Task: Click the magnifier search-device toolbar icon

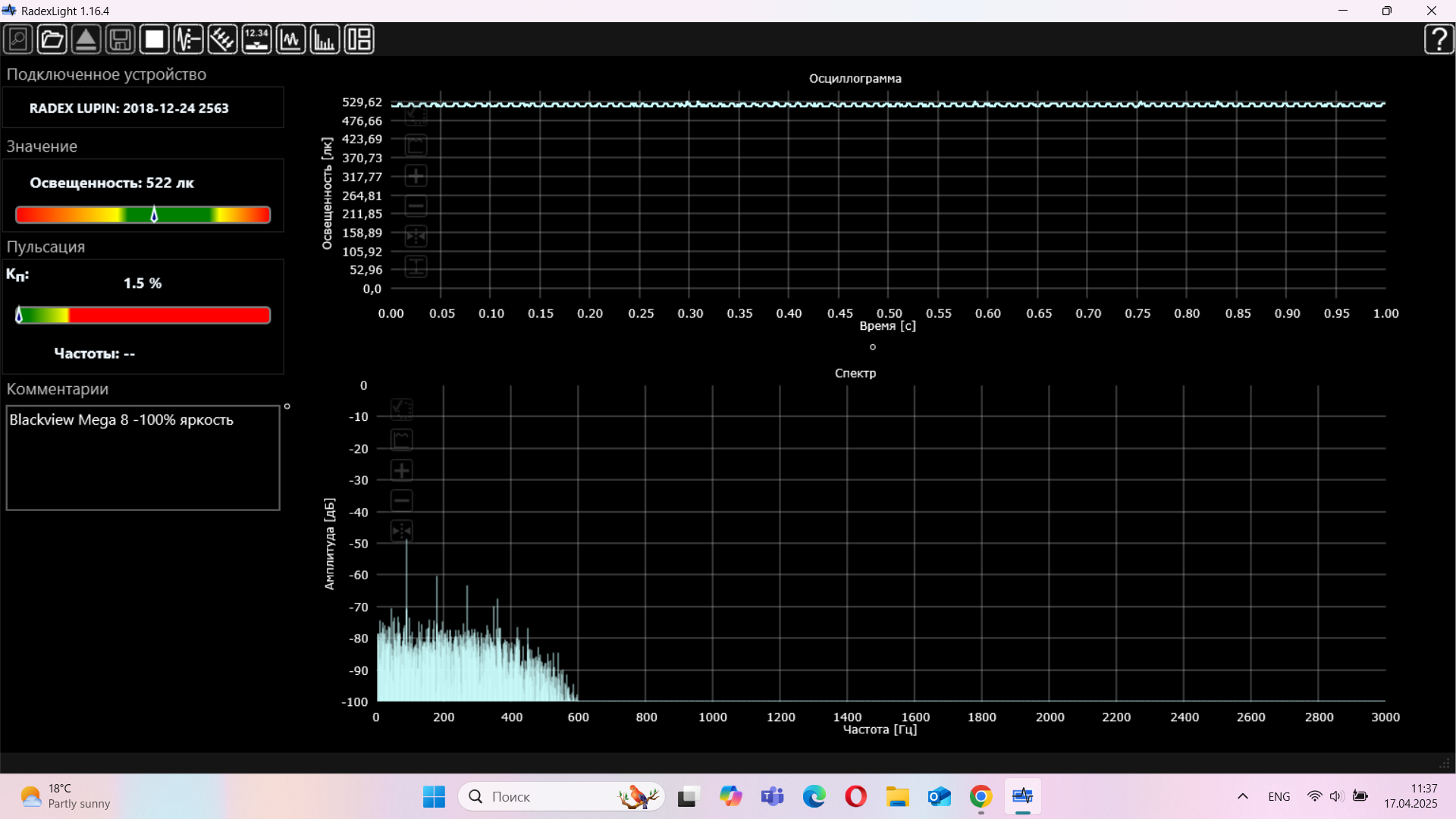Action: click(x=18, y=39)
